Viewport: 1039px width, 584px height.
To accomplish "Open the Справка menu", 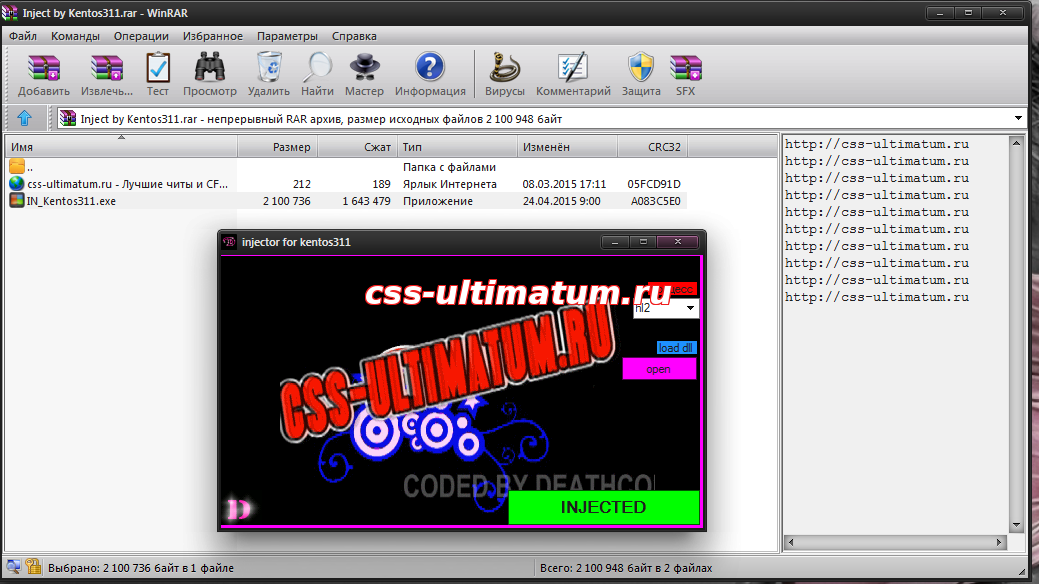I will click(x=354, y=36).
